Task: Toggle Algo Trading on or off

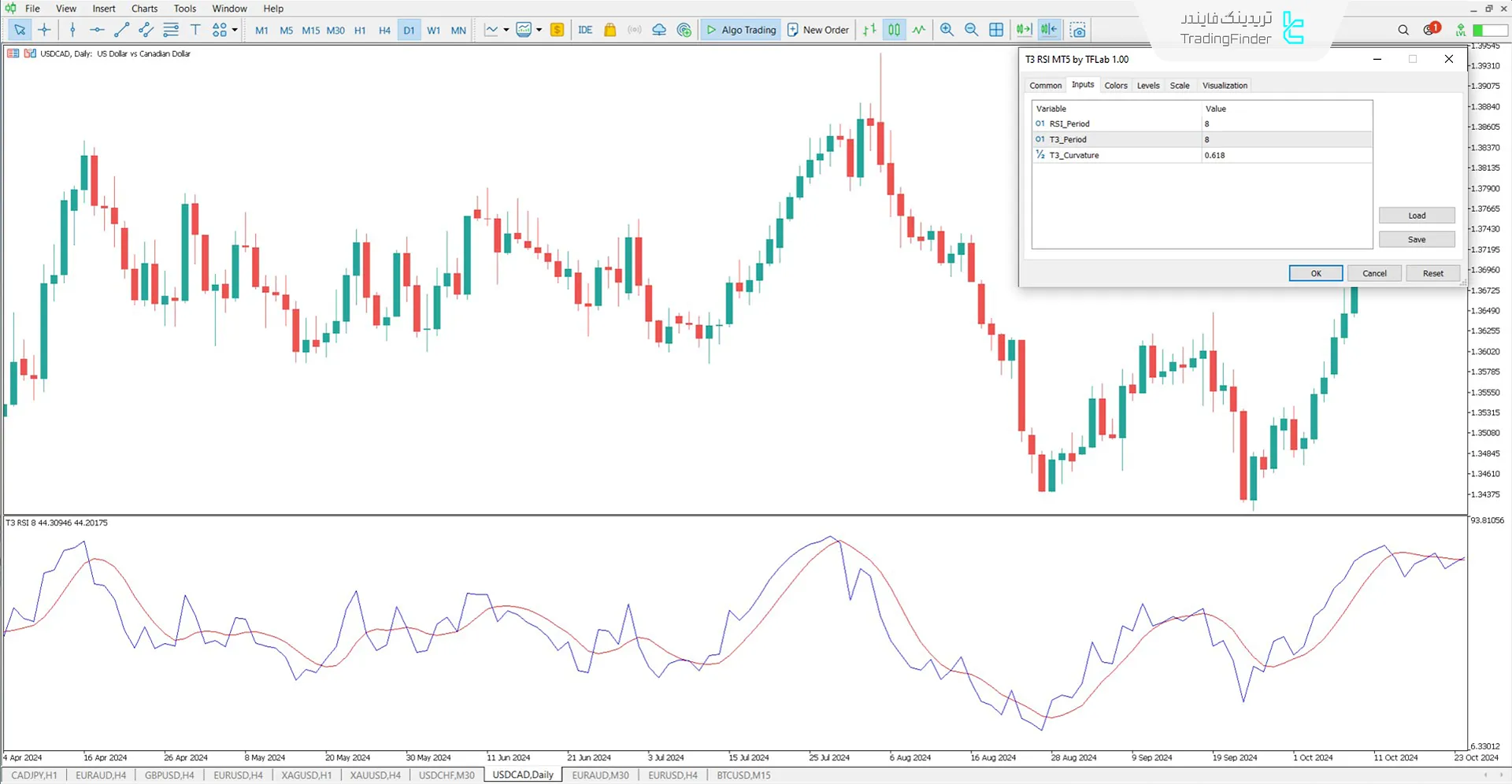Action: (740, 29)
